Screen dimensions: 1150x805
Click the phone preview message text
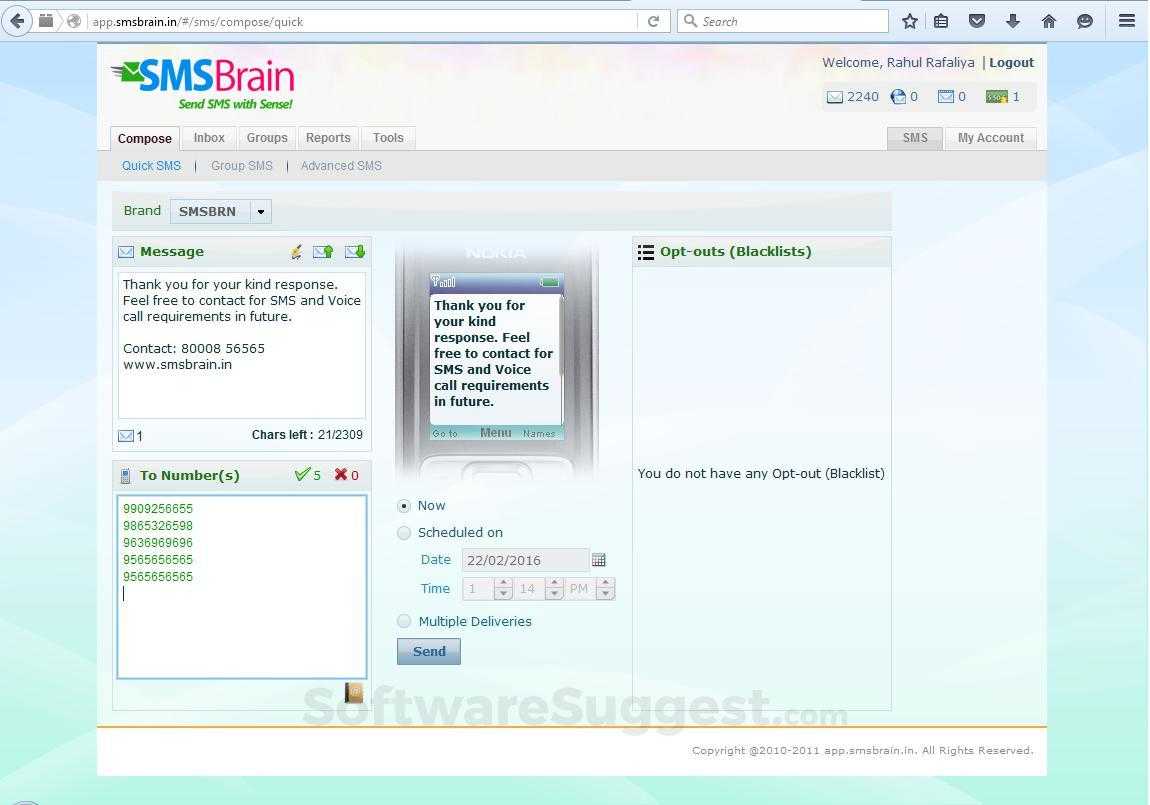point(493,353)
